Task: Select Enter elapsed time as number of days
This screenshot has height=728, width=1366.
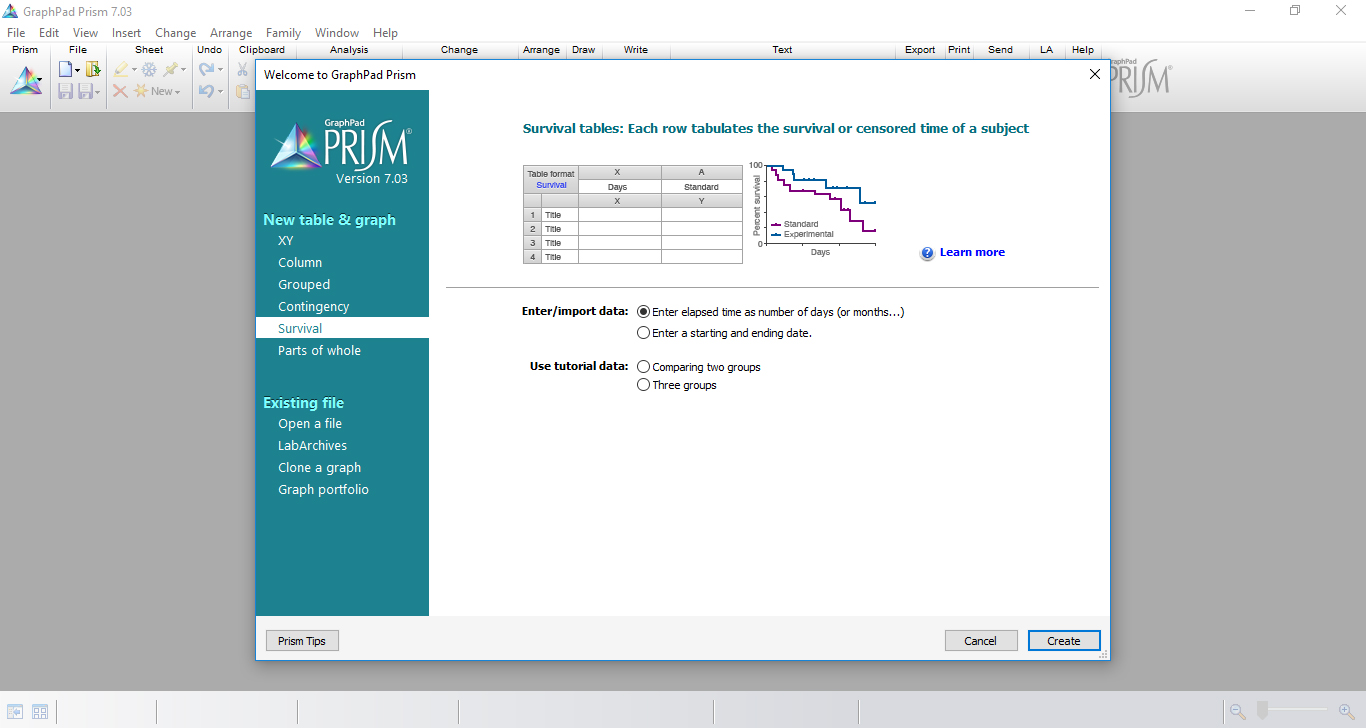Action: 770,312
